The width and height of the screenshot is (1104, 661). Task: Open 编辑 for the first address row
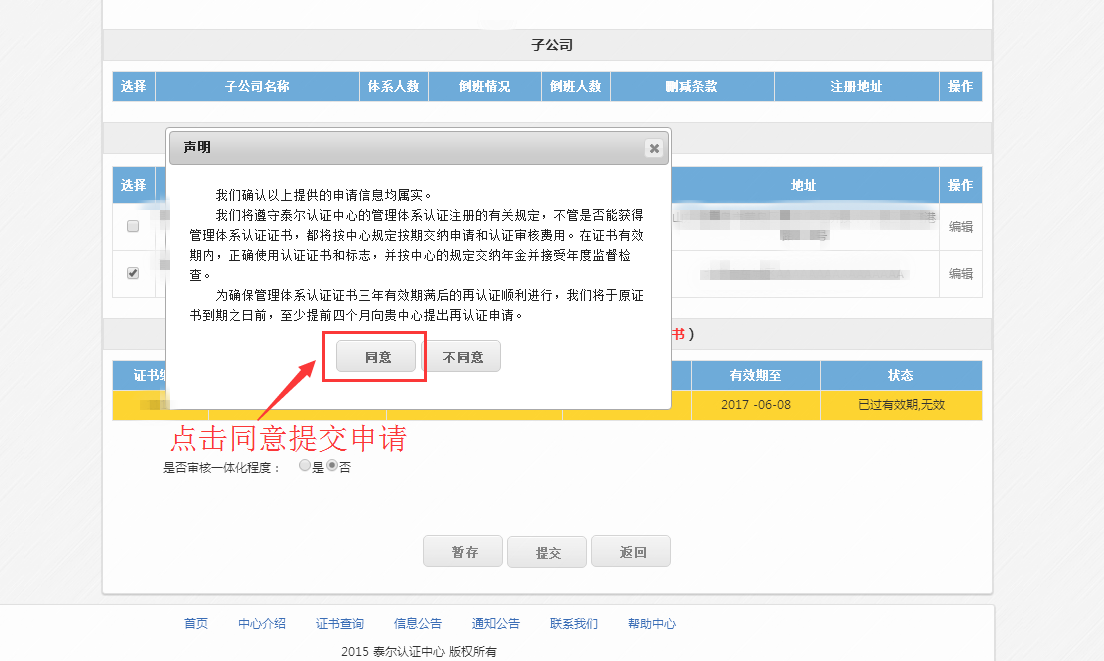coord(960,226)
